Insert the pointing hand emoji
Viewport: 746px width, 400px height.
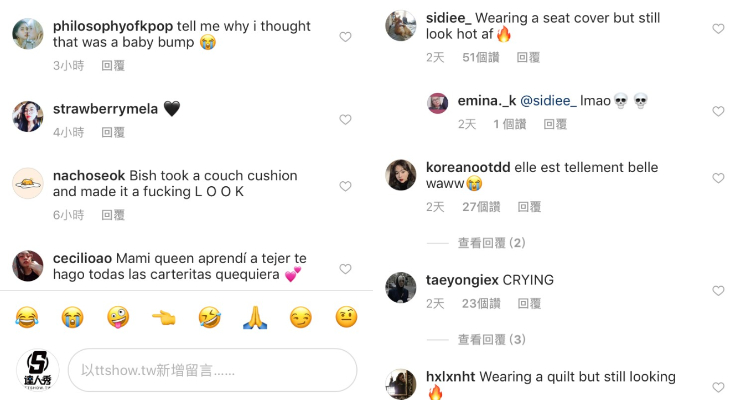[x=164, y=318]
